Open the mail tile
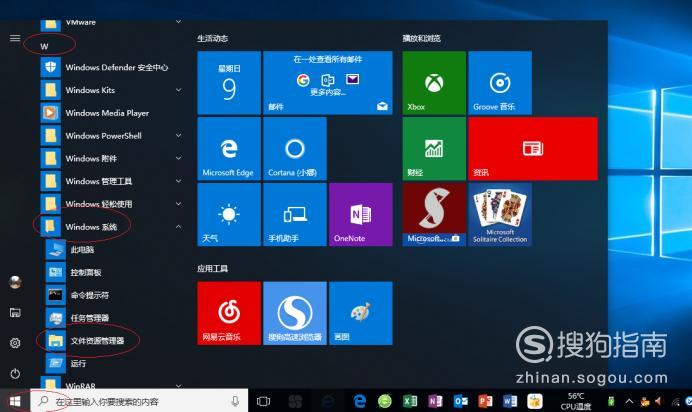The image size is (692, 412). coord(327,83)
